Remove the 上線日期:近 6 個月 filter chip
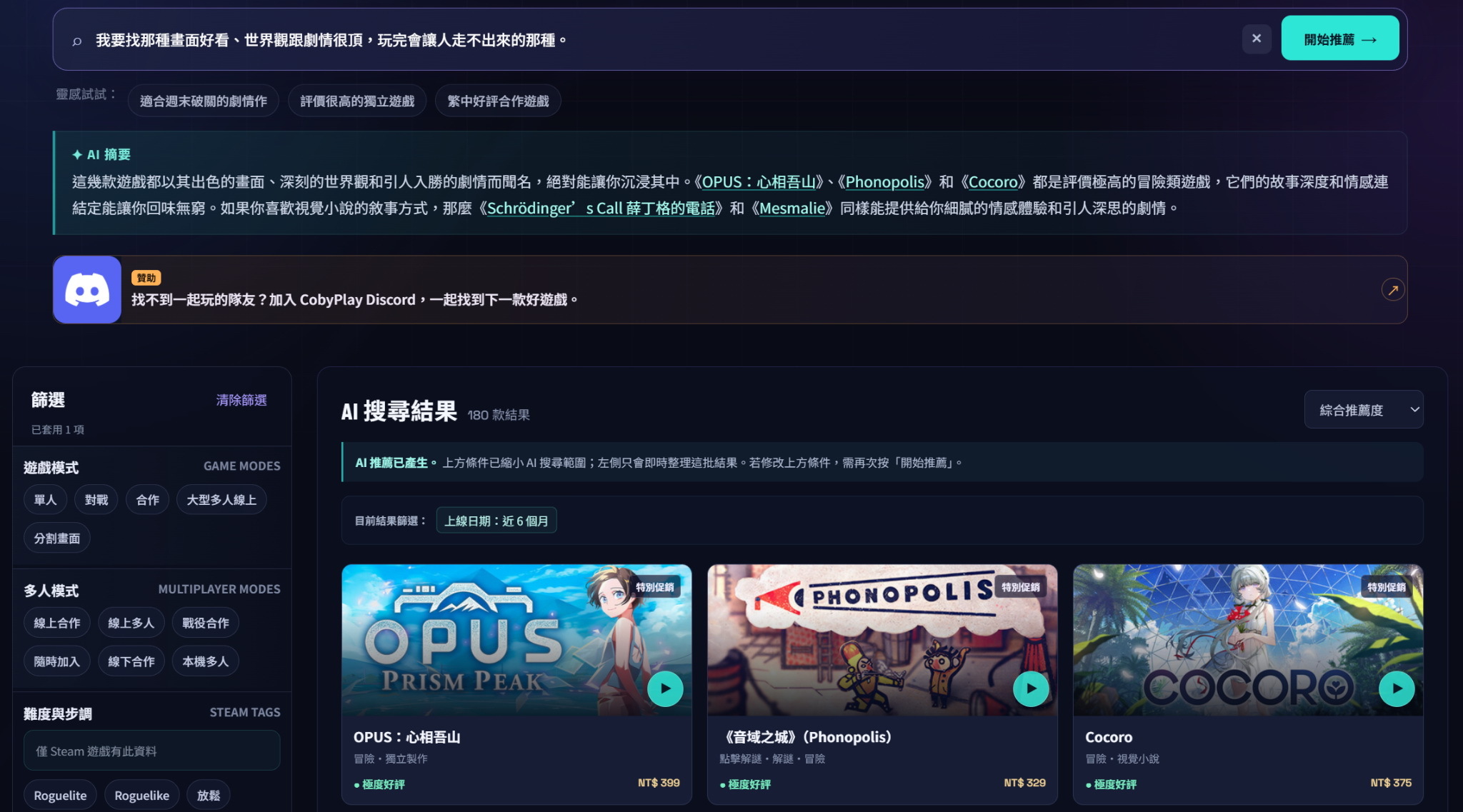Image resolution: width=1463 pixels, height=812 pixels. tap(496, 521)
